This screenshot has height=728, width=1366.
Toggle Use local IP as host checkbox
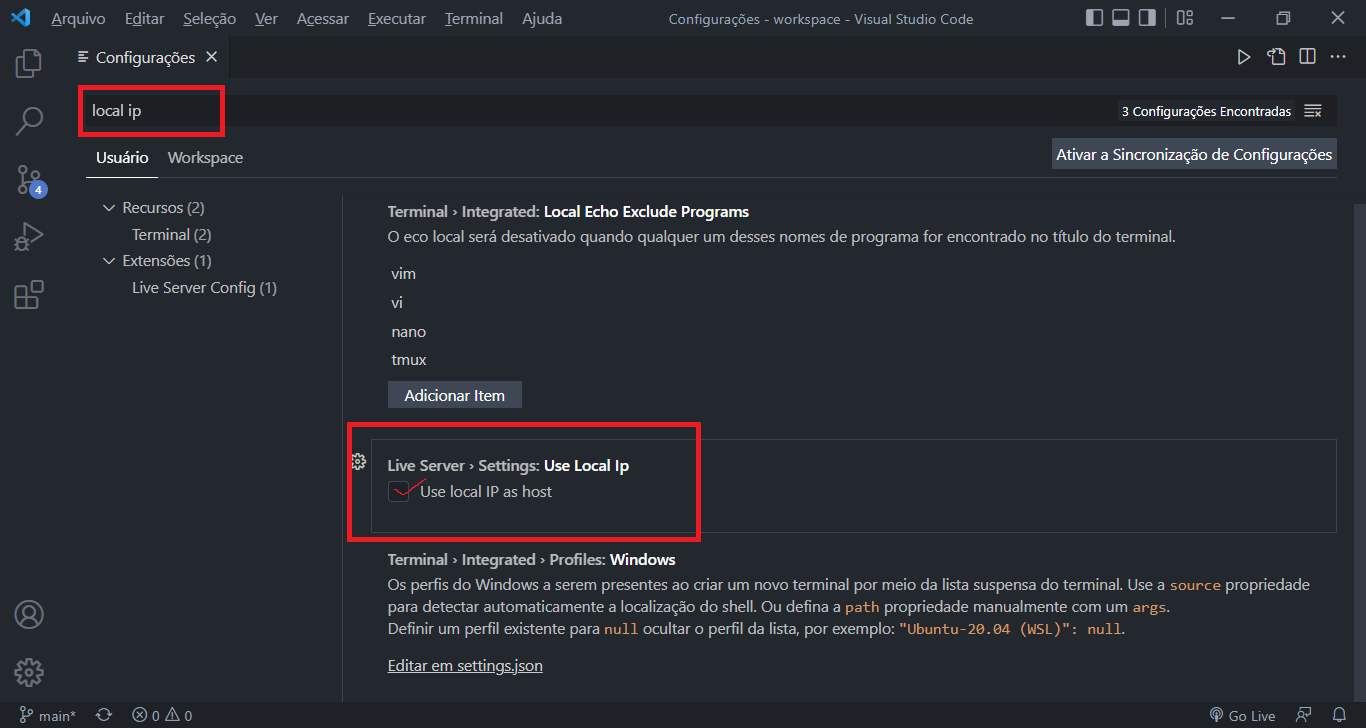398,491
